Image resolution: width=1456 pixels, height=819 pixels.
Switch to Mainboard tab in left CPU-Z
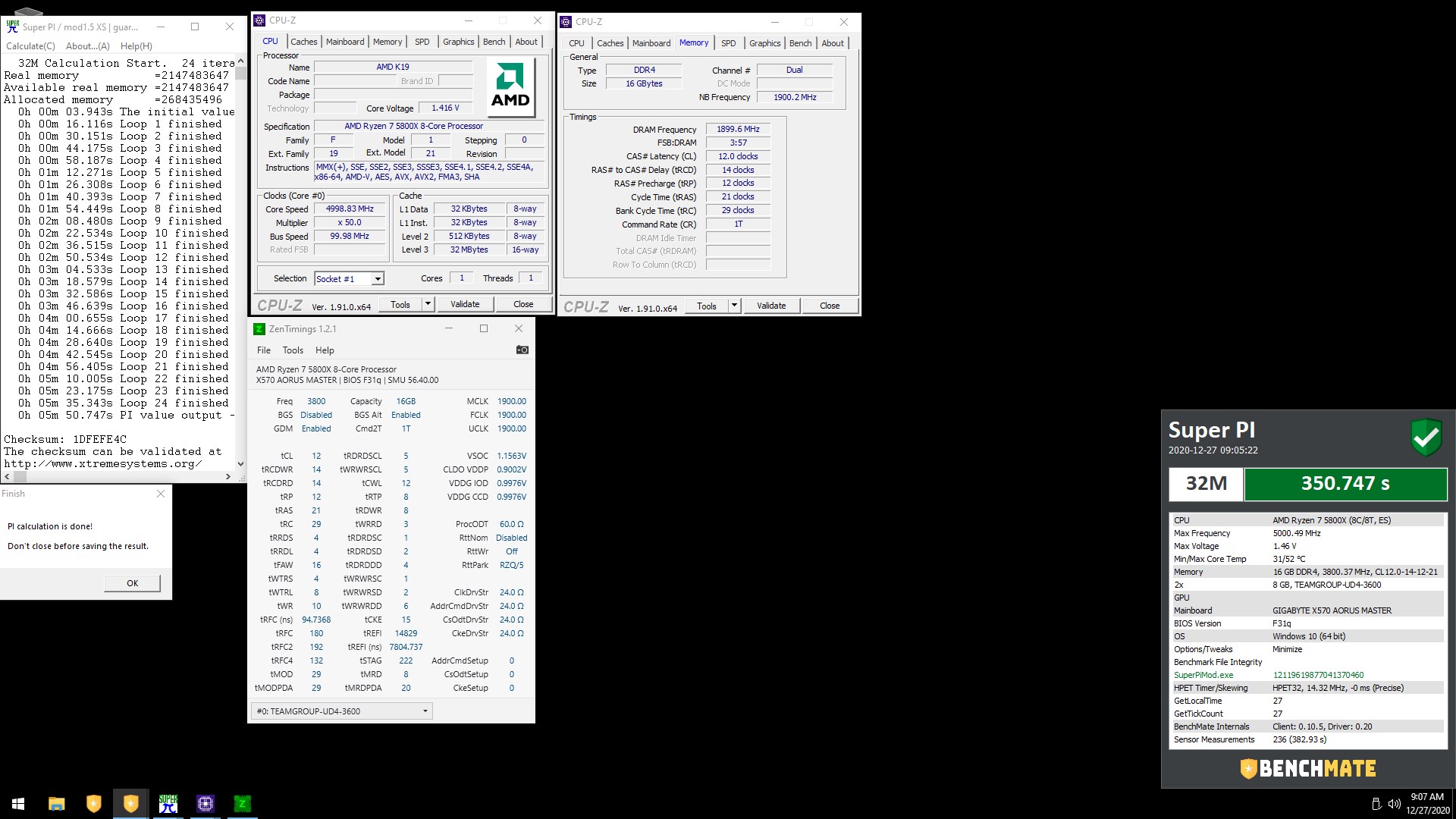345,42
